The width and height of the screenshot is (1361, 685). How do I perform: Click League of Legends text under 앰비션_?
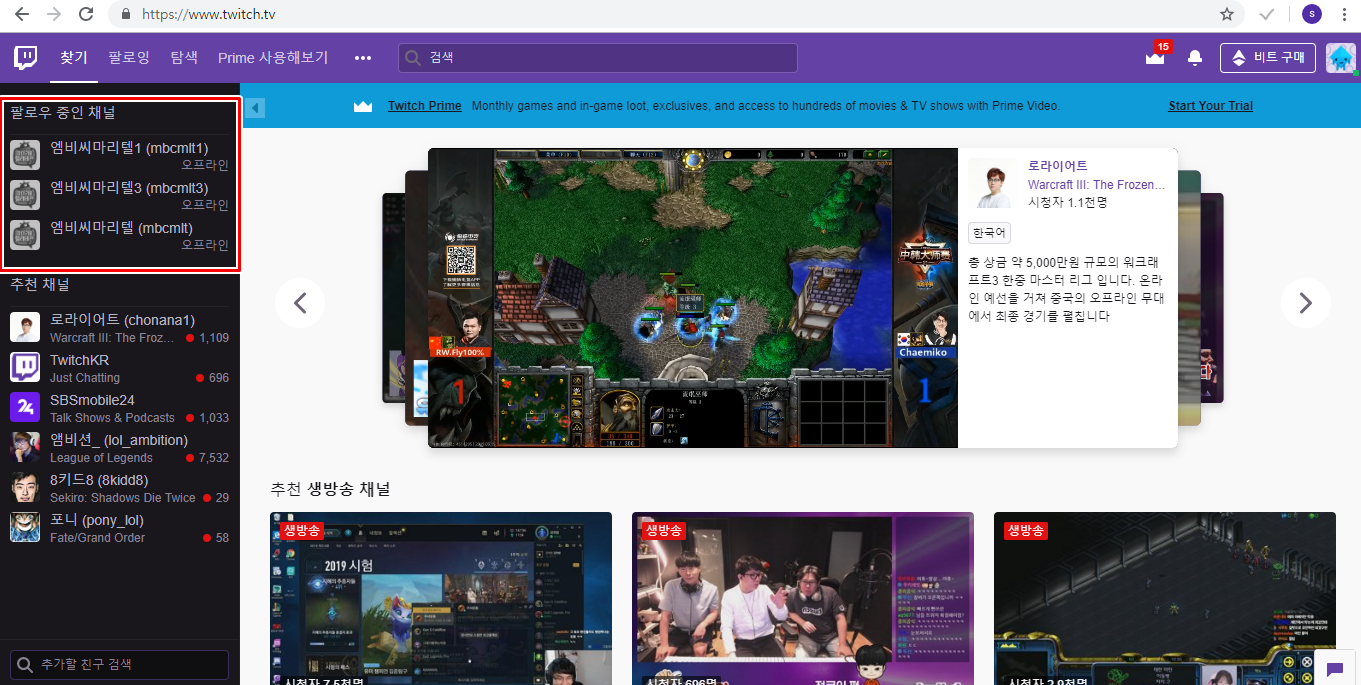[101, 458]
